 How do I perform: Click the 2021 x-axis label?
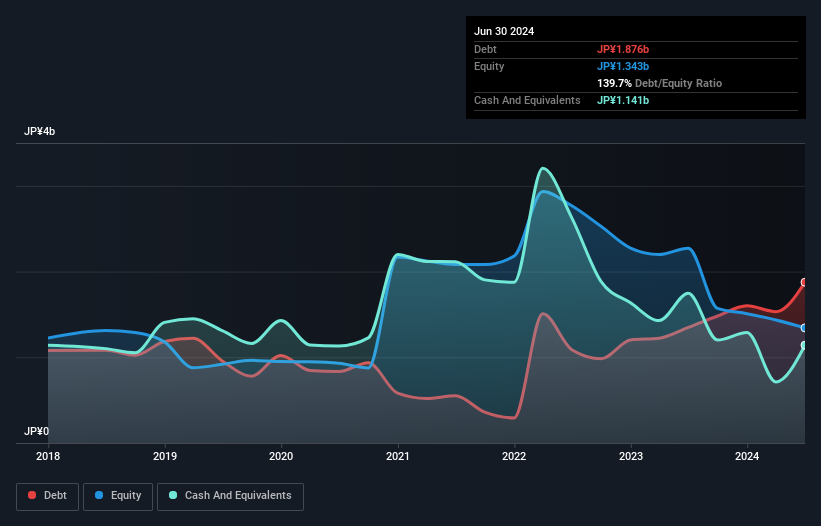click(x=398, y=456)
